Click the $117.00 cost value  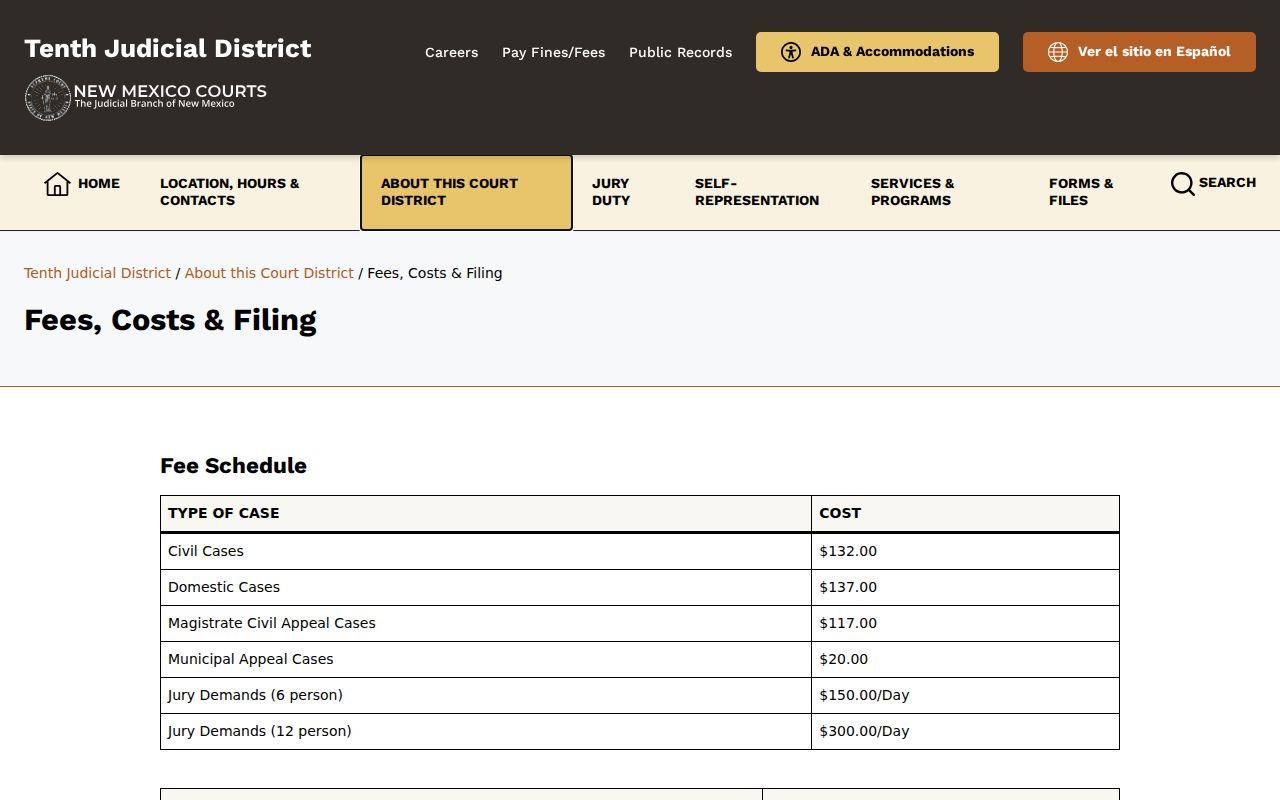click(848, 623)
